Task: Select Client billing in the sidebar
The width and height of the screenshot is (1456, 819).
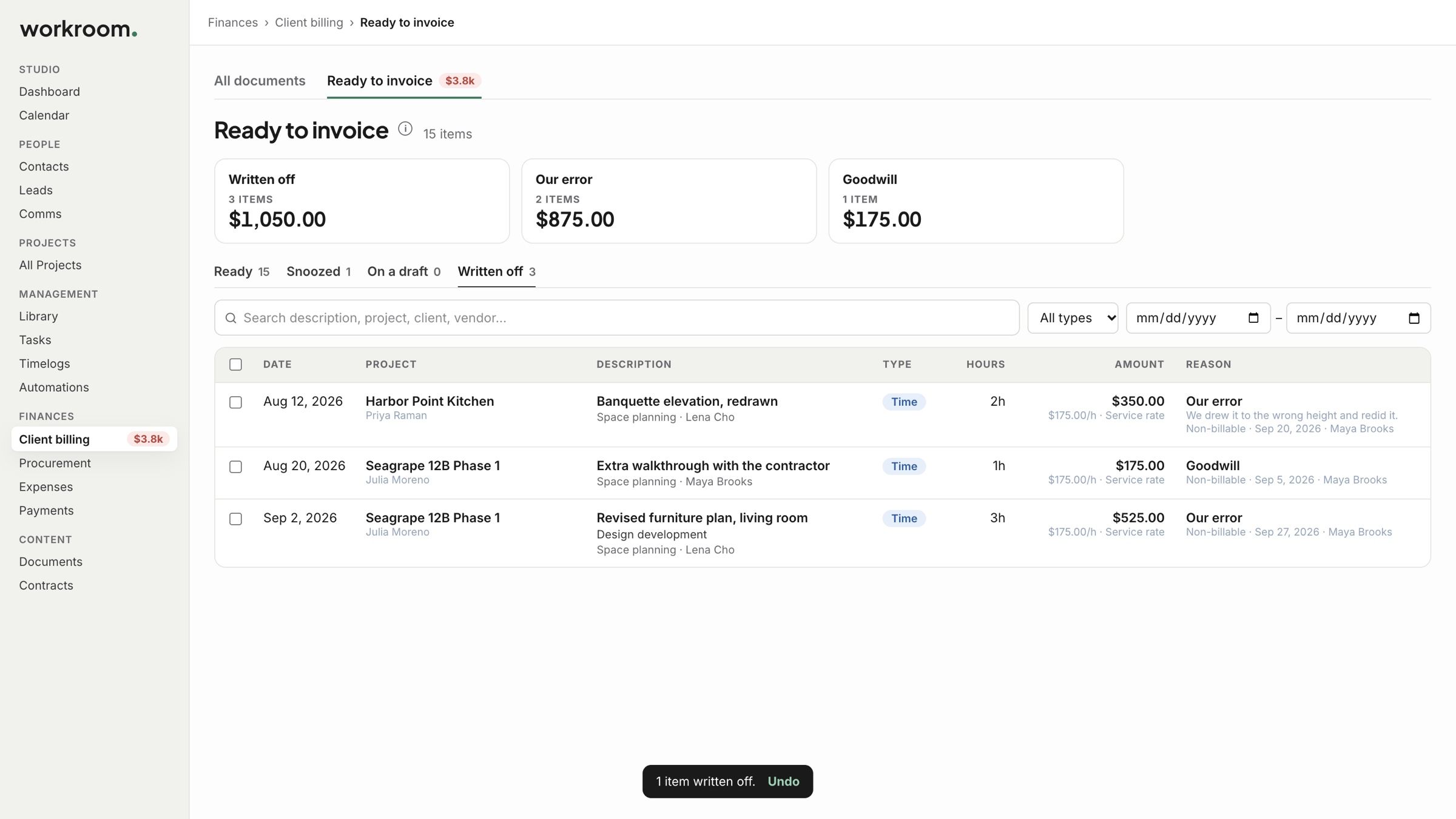Action: (94, 439)
